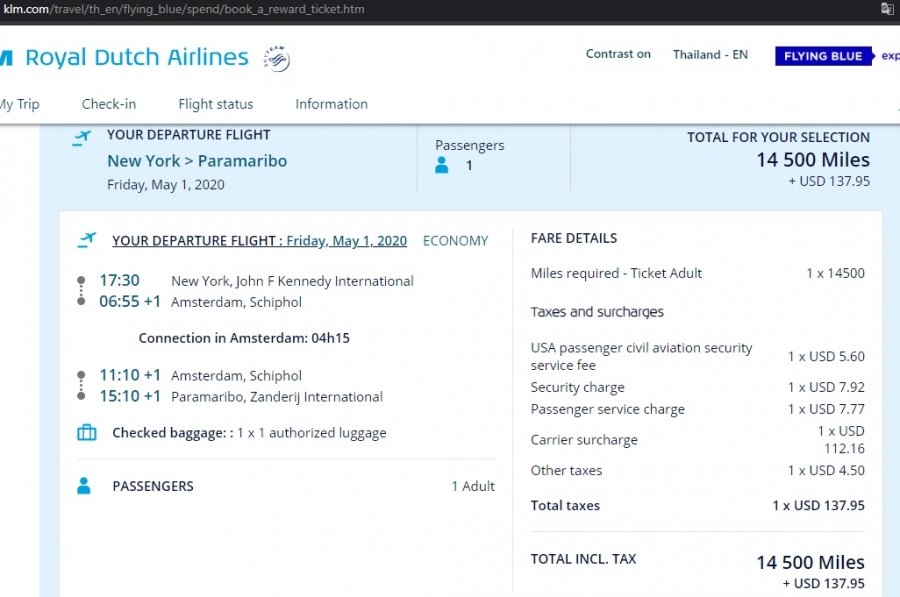Click the browser URL address bar
Screen dimensions: 900x597
pyautogui.click(x=400, y=9)
